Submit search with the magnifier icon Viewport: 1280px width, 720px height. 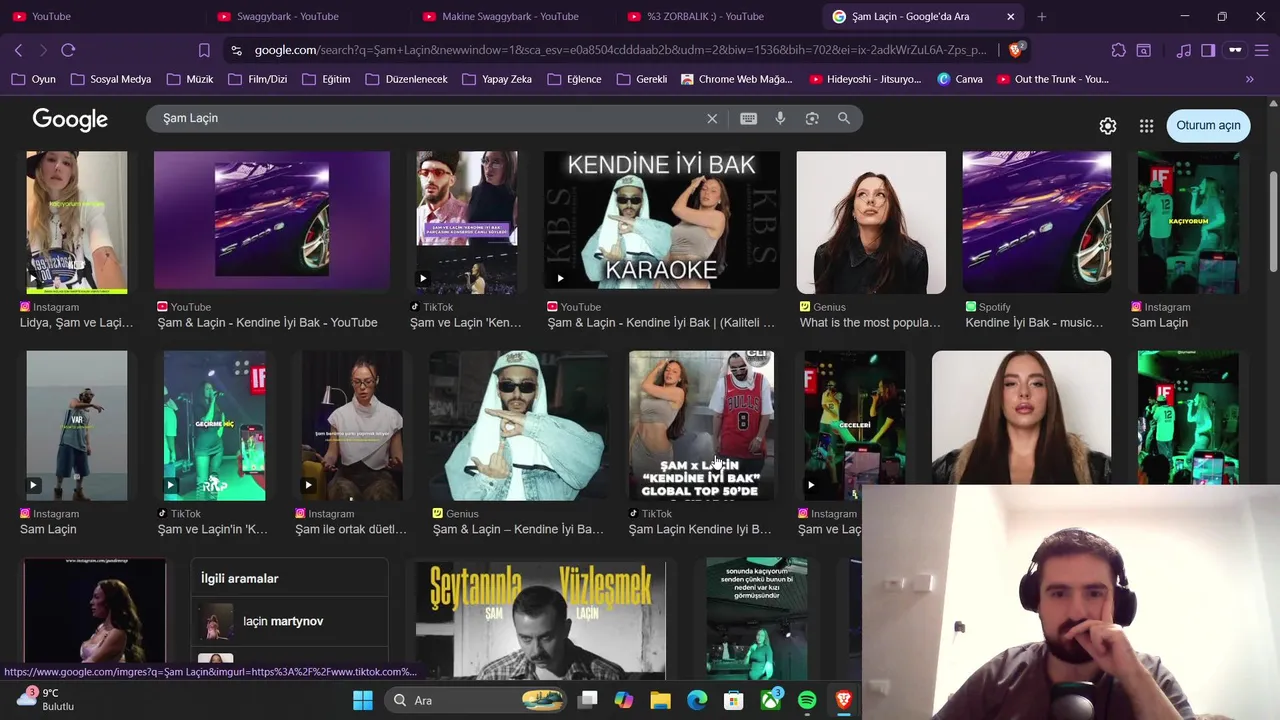[844, 118]
